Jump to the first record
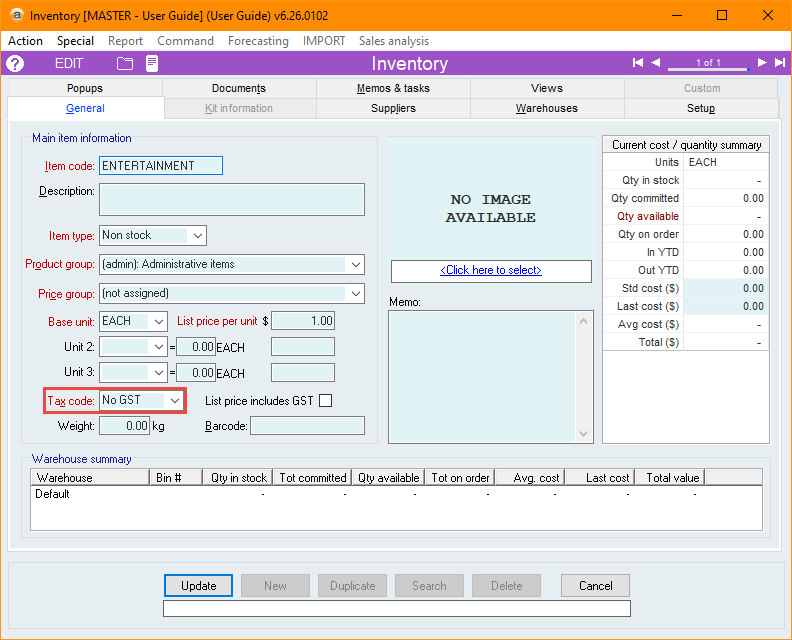Screen dimensions: 792x640 click(638, 63)
